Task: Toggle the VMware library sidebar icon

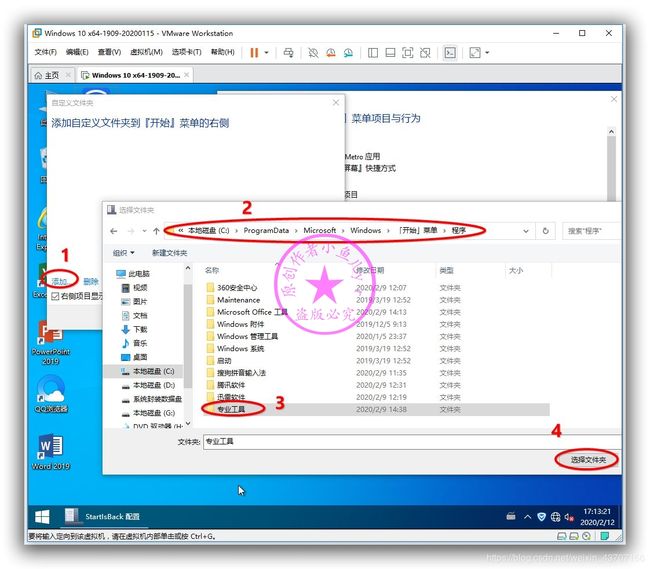Action: click(x=373, y=53)
